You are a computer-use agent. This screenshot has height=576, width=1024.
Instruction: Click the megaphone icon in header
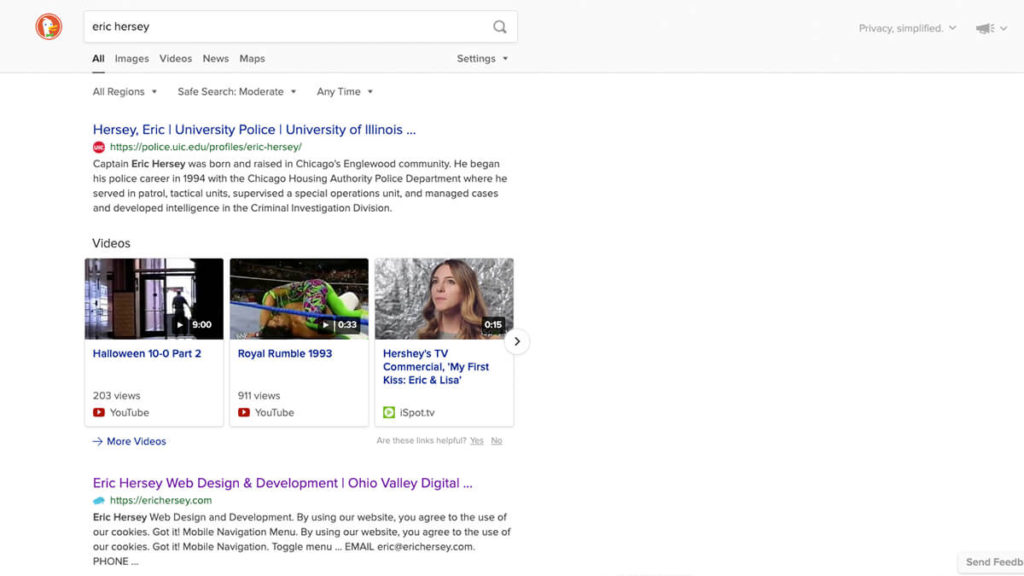985,29
